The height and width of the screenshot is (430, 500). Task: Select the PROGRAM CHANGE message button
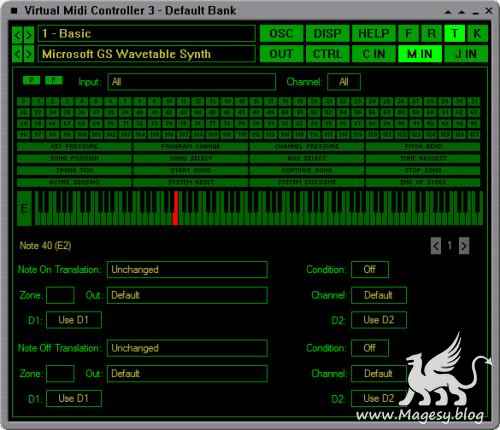click(x=190, y=147)
